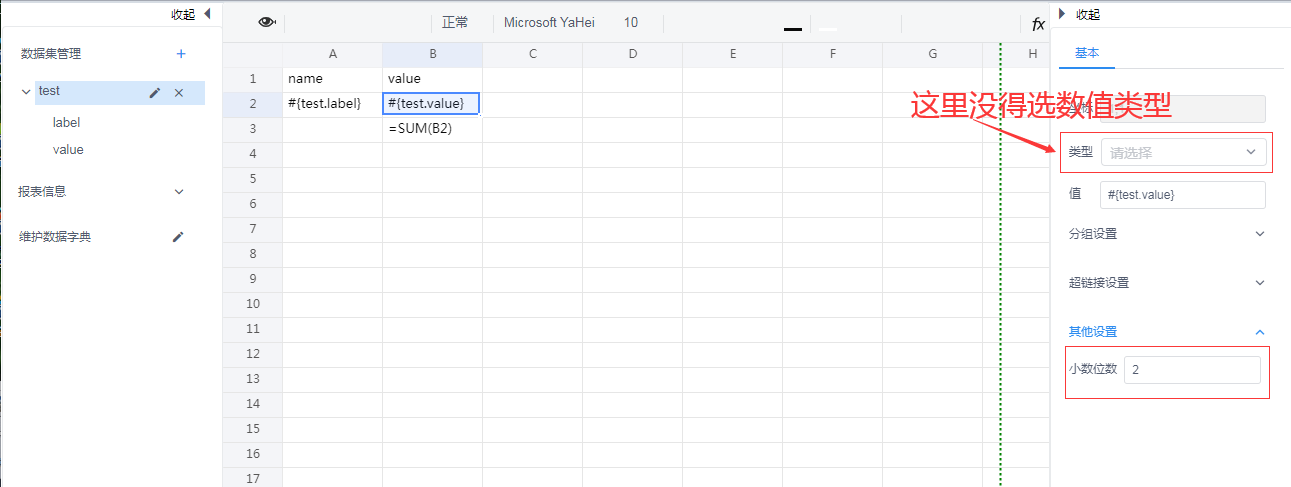Select row 3 header

click(252, 129)
